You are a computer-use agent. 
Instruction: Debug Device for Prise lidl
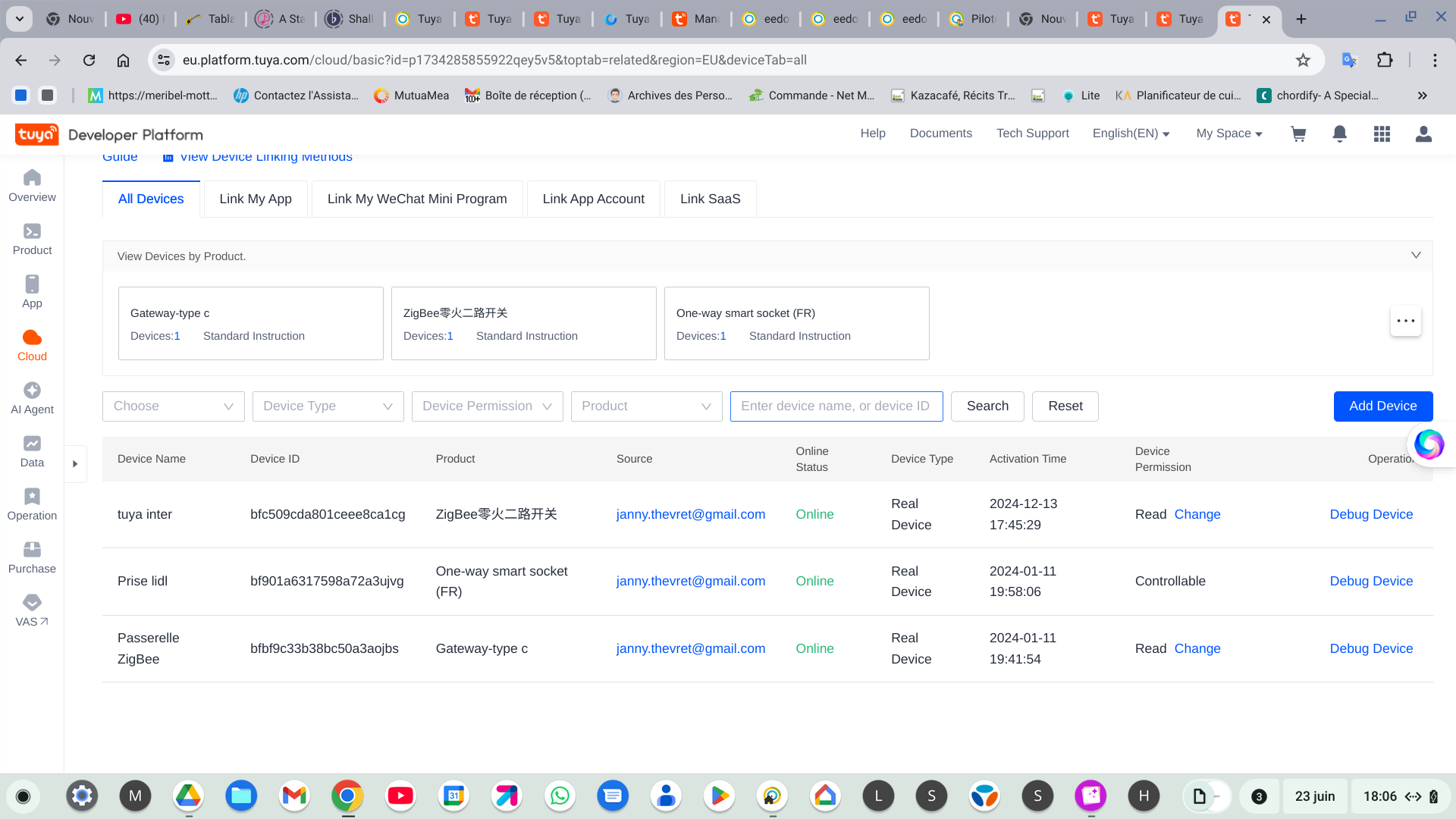(x=1371, y=581)
